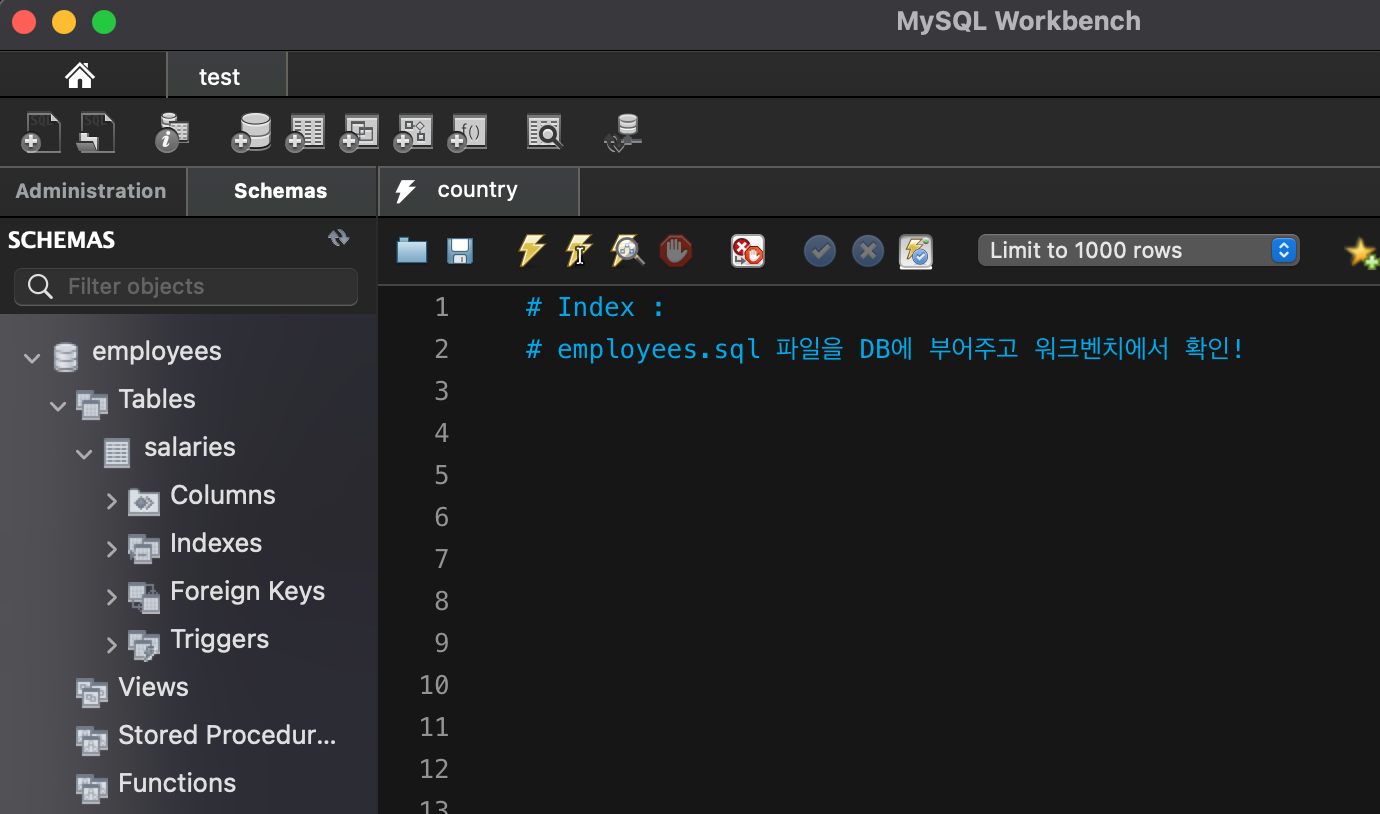The height and width of the screenshot is (814, 1380).
Task: Zoom window with green button
Action: pyautogui.click(x=104, y=22)
